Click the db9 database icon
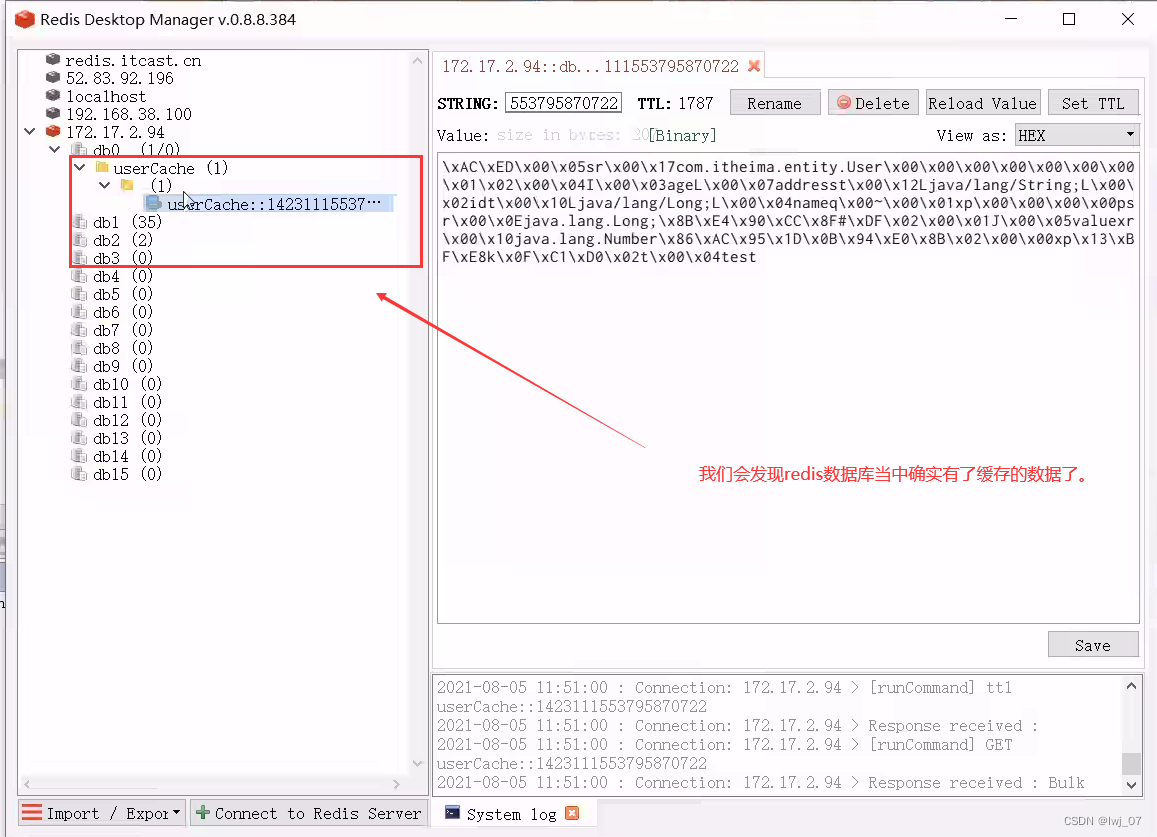This screenshot has height=837, width=1157. click(x=79, y=366)
